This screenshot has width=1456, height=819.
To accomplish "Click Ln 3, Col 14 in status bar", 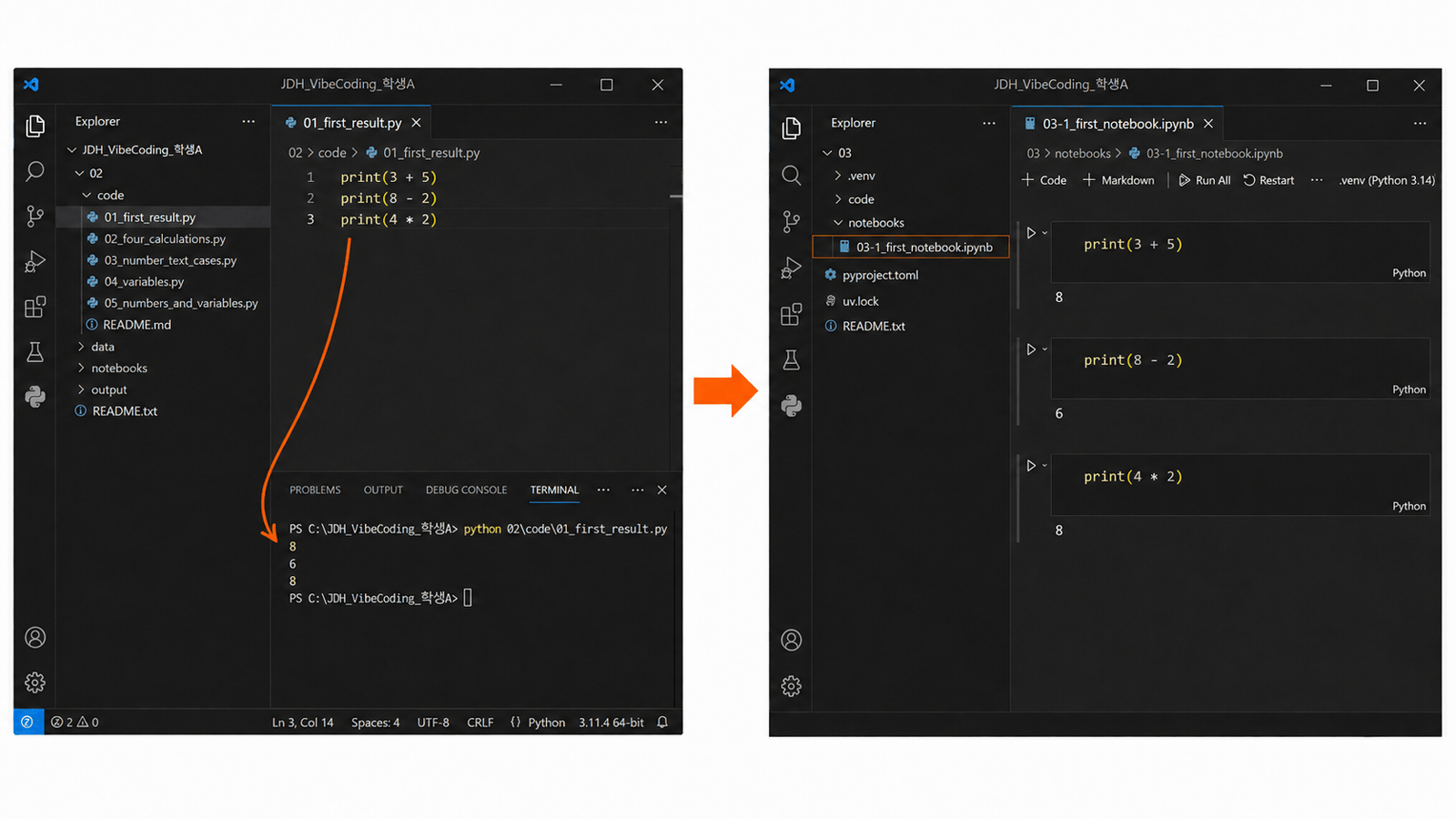I will [x=303, y=723].
